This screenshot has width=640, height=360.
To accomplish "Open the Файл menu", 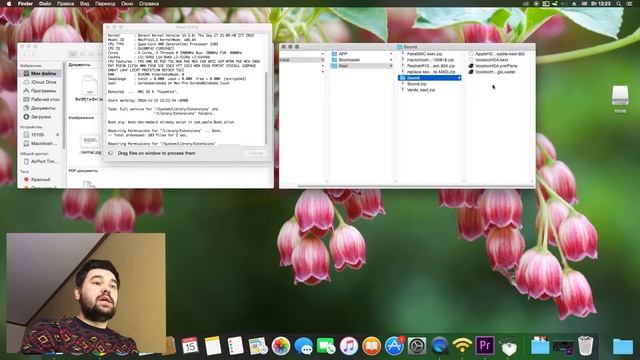I will coord(45,4).
